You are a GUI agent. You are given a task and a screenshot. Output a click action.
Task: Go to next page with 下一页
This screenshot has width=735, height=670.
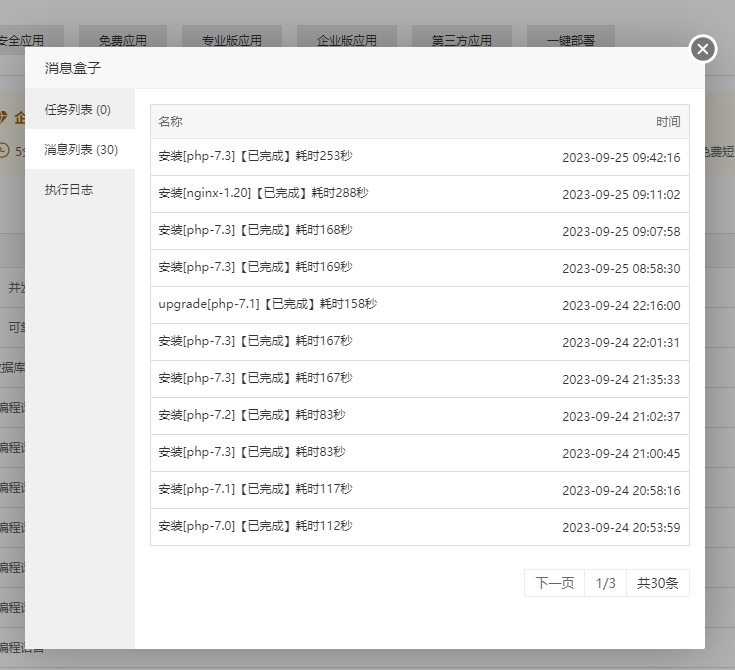555,583
